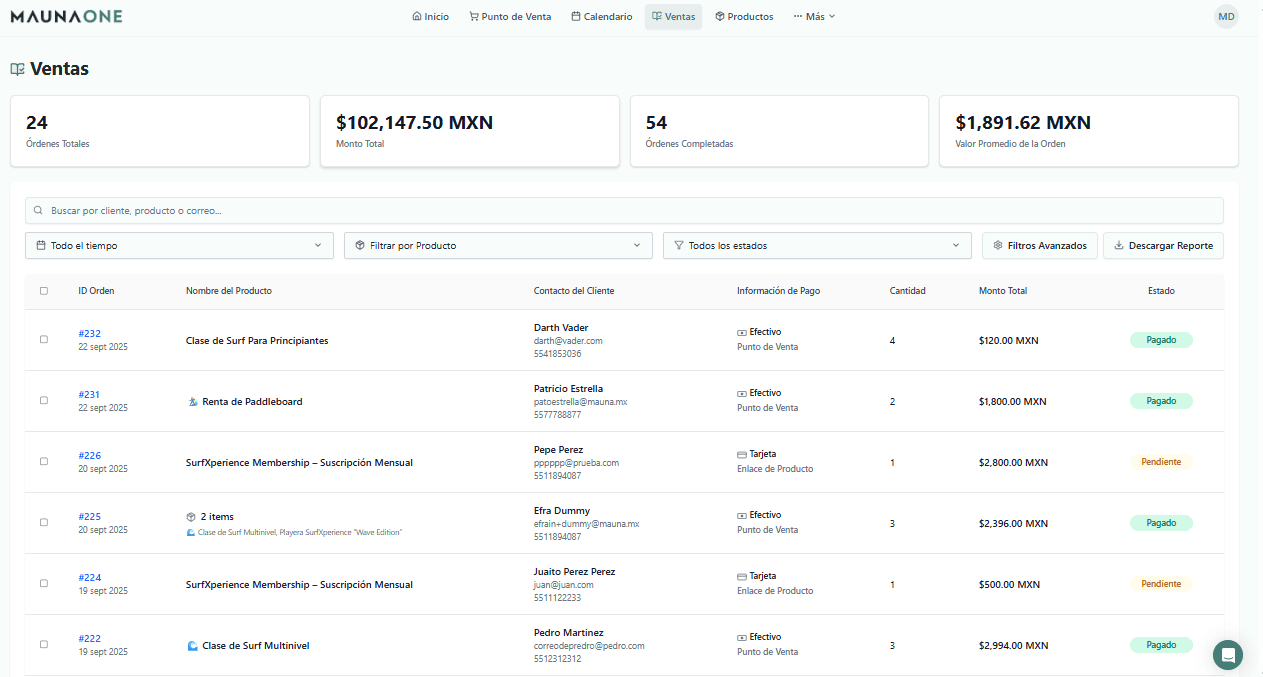Check the box for order #226
The image size is (1263, 677).
coord(43,461)
